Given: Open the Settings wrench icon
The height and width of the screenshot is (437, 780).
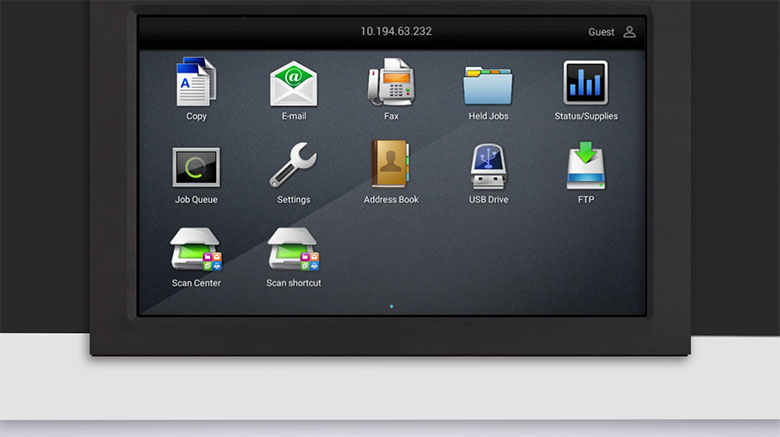Looking at the screenshot, I should point(293,165).
